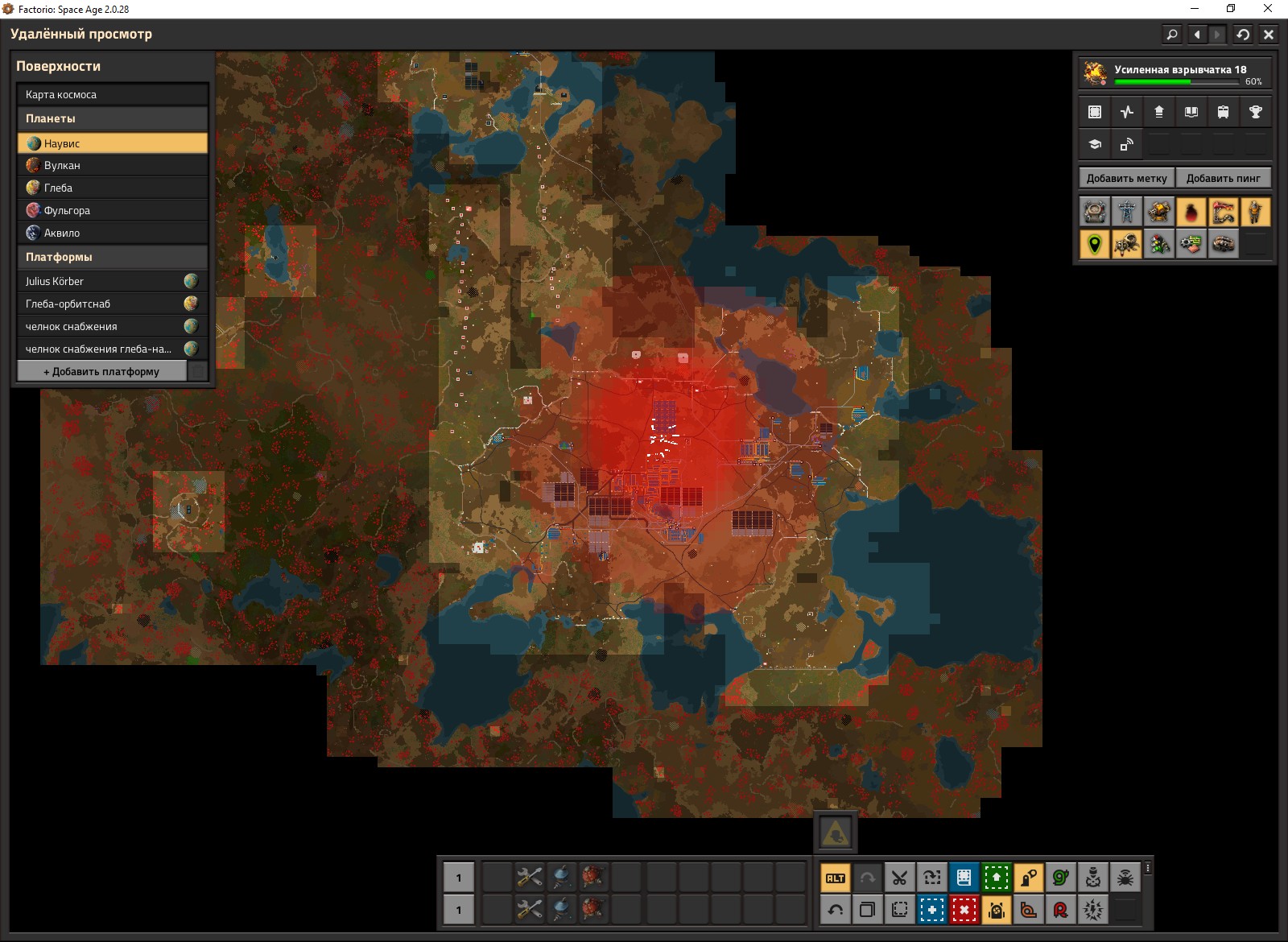This screenshot has height=942, width=1288.
Task: Open the blue blueprint book shortcut
Action: click(964, 878)
